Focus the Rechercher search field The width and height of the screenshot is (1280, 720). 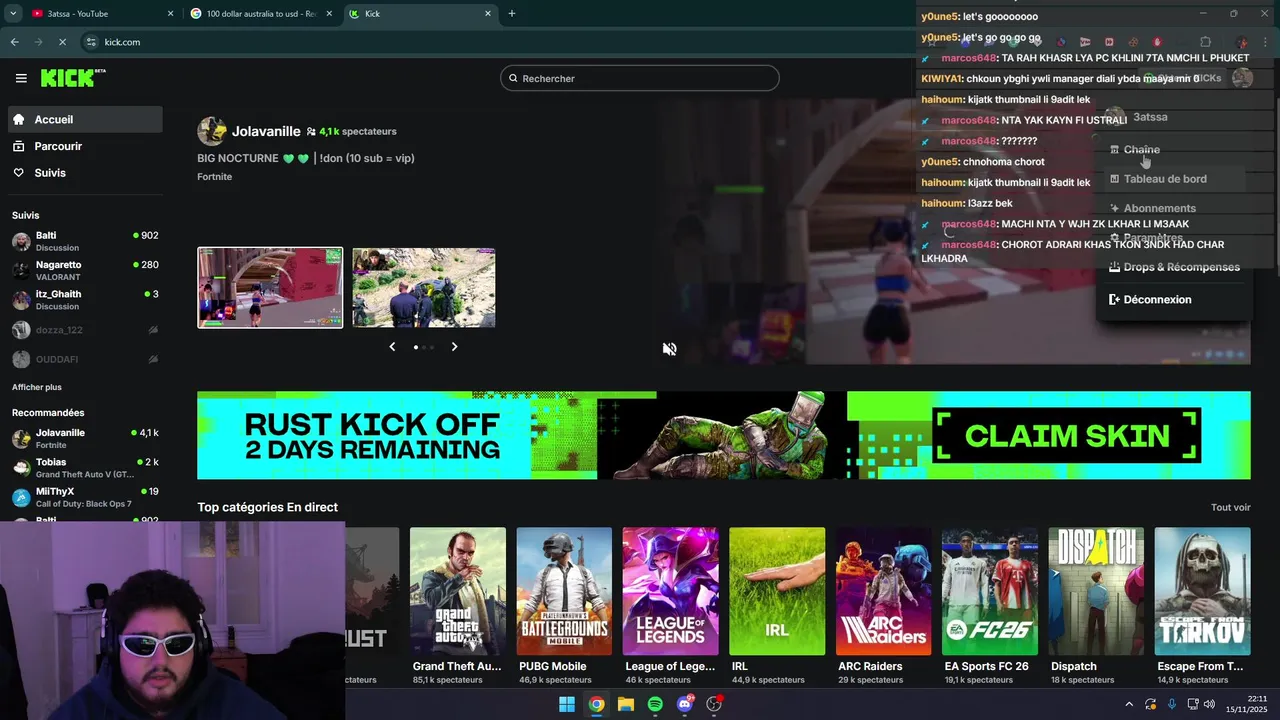click(x=640, y=78)
